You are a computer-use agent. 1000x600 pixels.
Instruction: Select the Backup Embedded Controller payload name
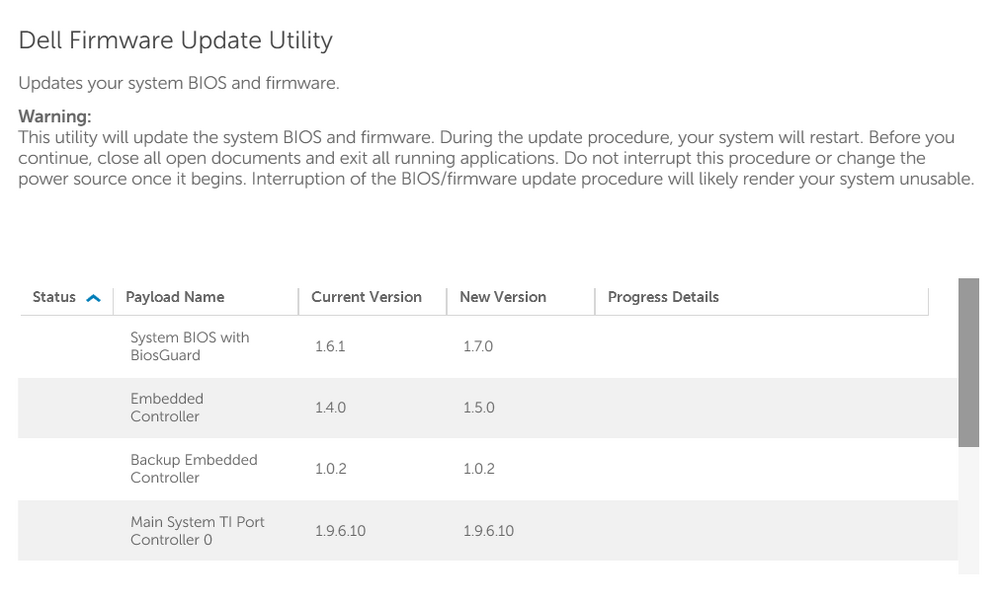click(193, 469)
